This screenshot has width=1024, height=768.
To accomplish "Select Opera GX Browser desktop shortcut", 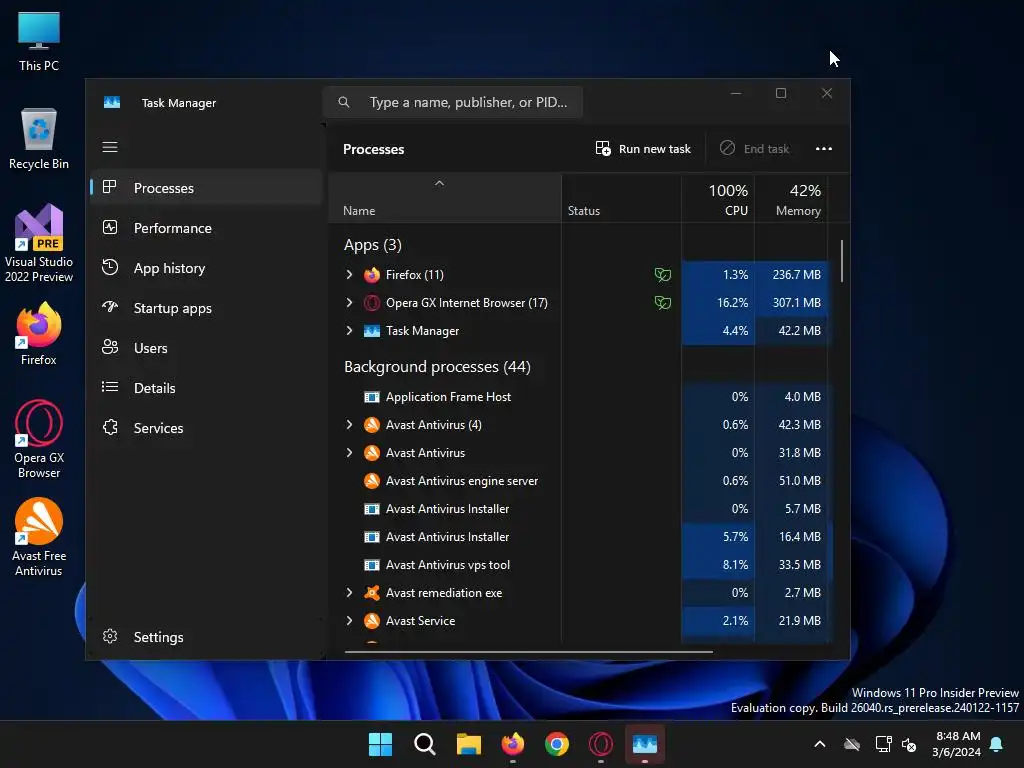I will (39, 439).
